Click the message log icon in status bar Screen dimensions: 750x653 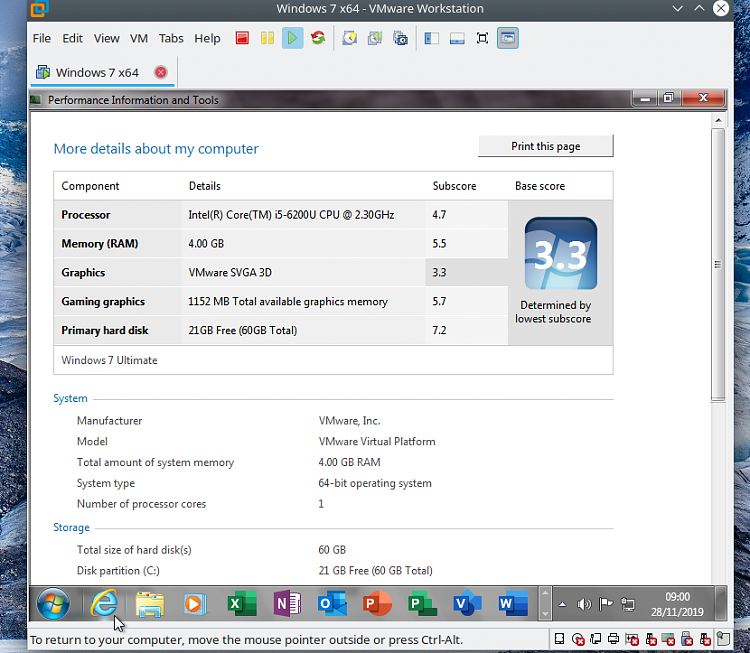pos(723,639)
